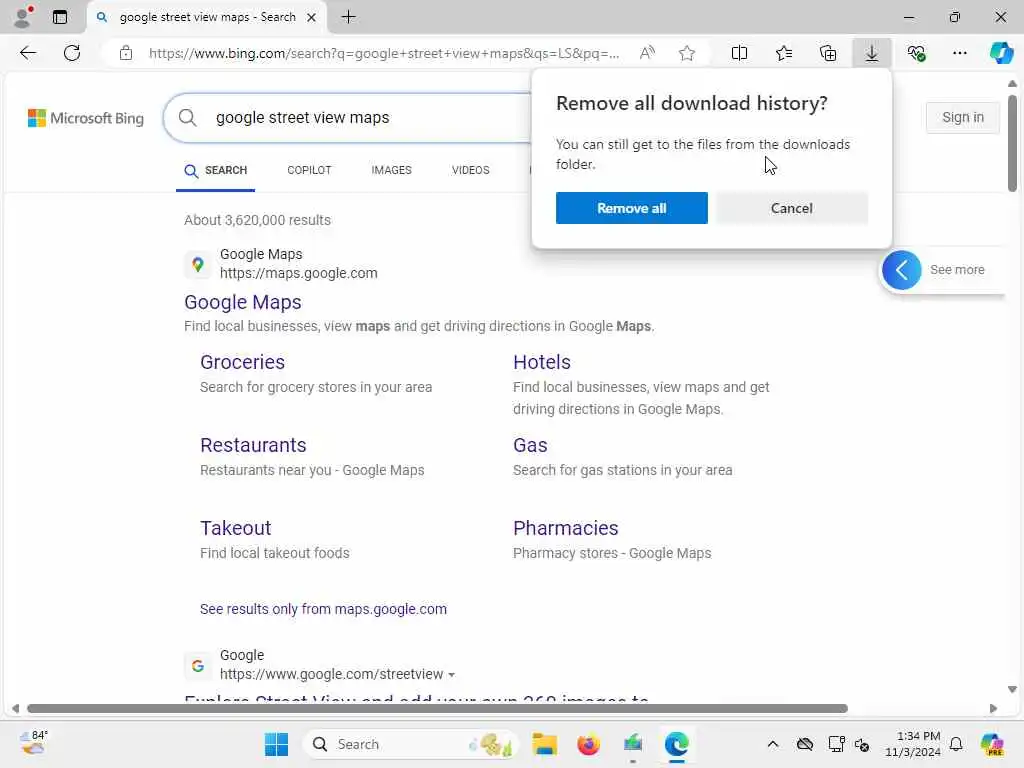Switch to the VIDEOS tab
Viewport: 1024px width, 768px height.
pos(470,170)
